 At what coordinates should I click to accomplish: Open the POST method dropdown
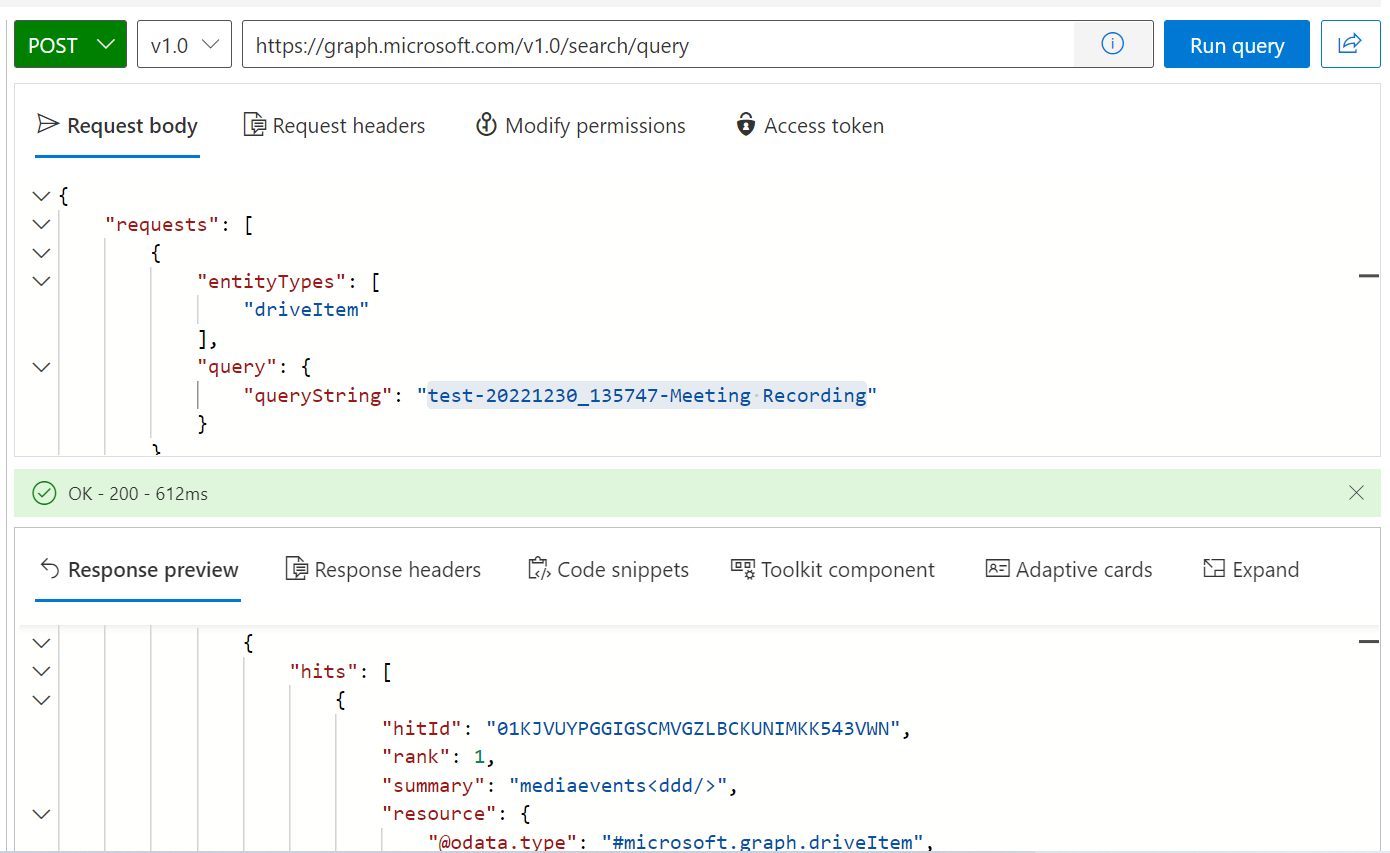coord(70,45)
